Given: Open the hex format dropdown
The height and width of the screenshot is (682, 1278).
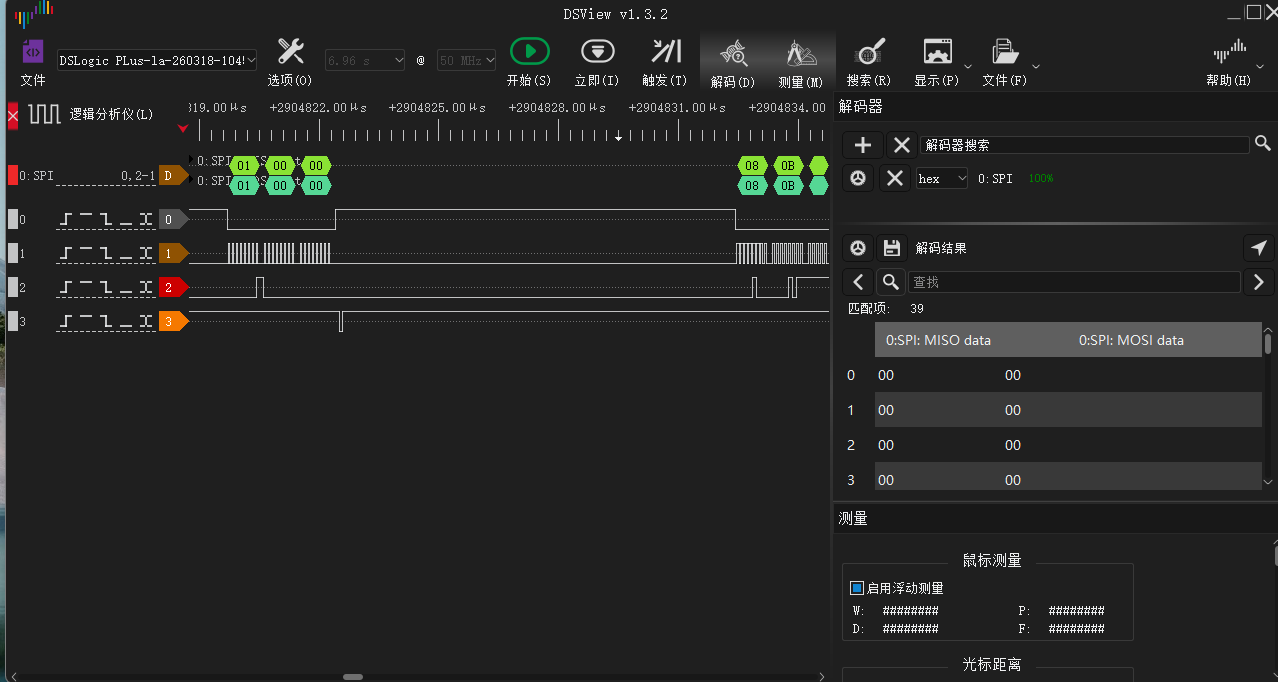Looking at the screenshot, I should [x=942, y=178].
